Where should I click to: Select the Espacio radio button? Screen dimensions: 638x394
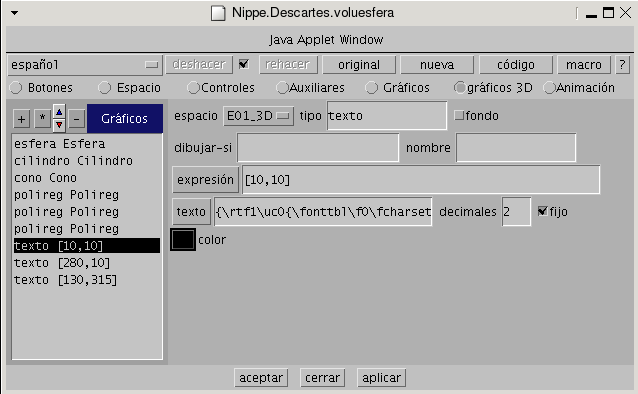click(x=105, y=88)
